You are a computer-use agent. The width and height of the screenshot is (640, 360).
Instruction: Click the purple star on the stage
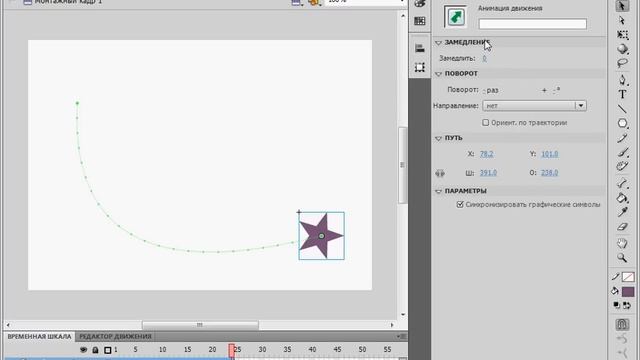coord(321,236)
